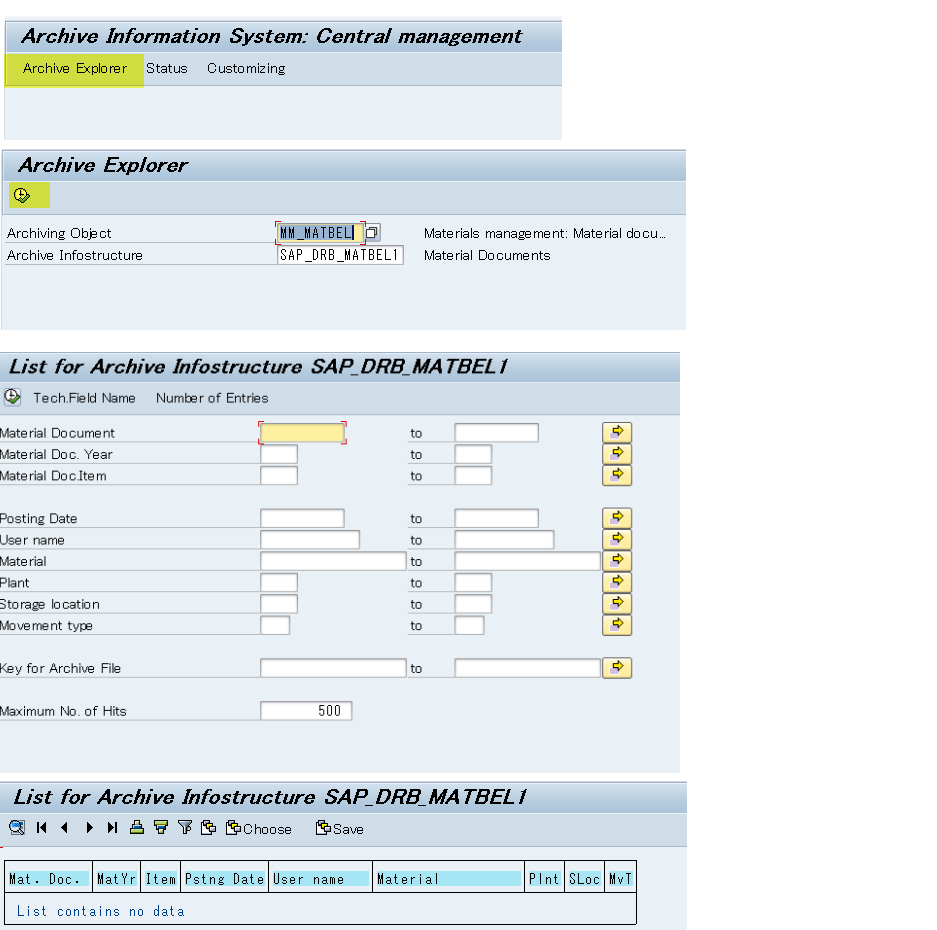Select the MvT column header
The image size is (937, 930).
(620, 879)
